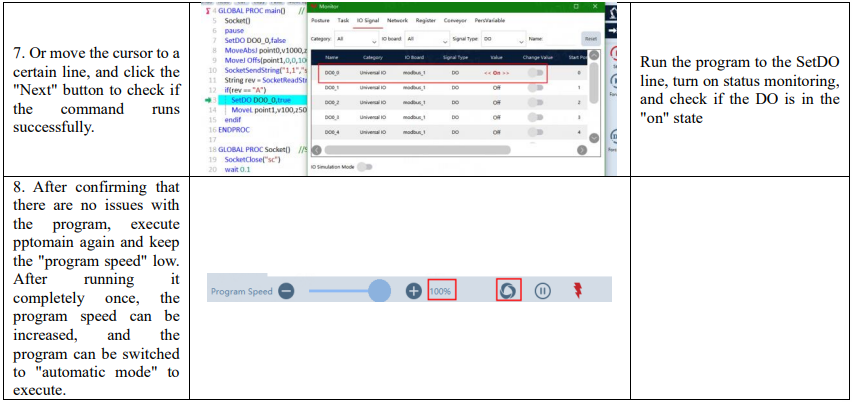Click the IO Board column header

click(414, 56)
